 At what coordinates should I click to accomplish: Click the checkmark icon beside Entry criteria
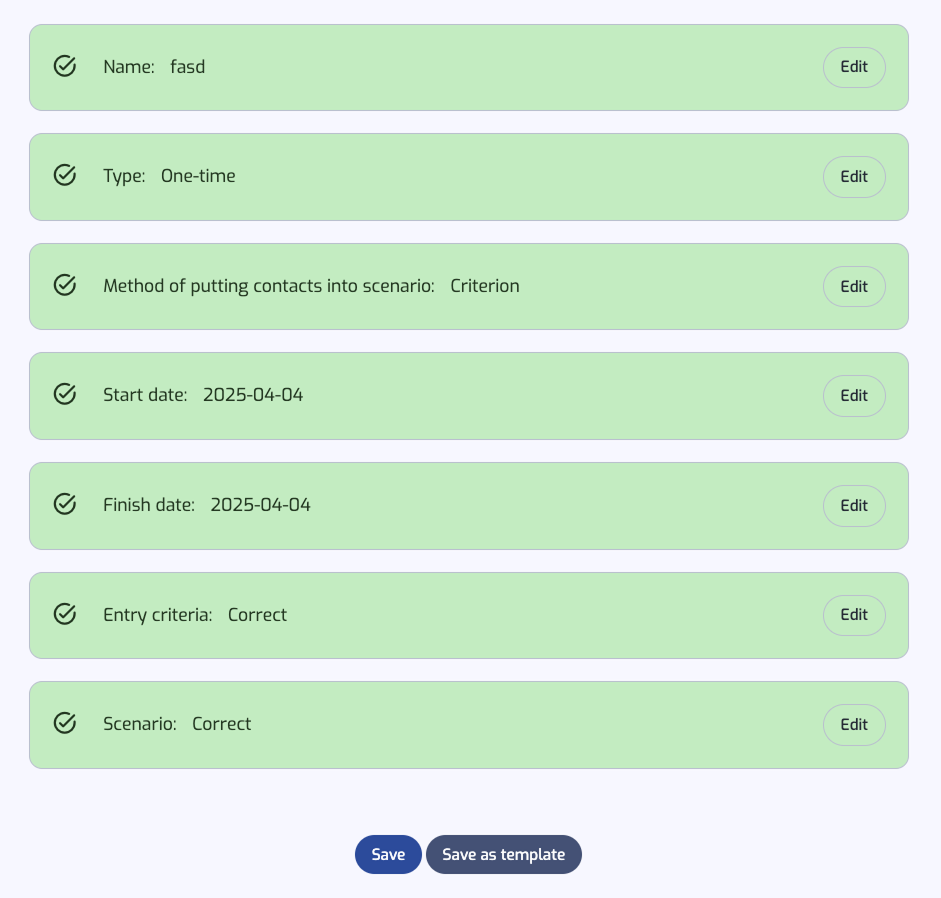click(65, 614)
